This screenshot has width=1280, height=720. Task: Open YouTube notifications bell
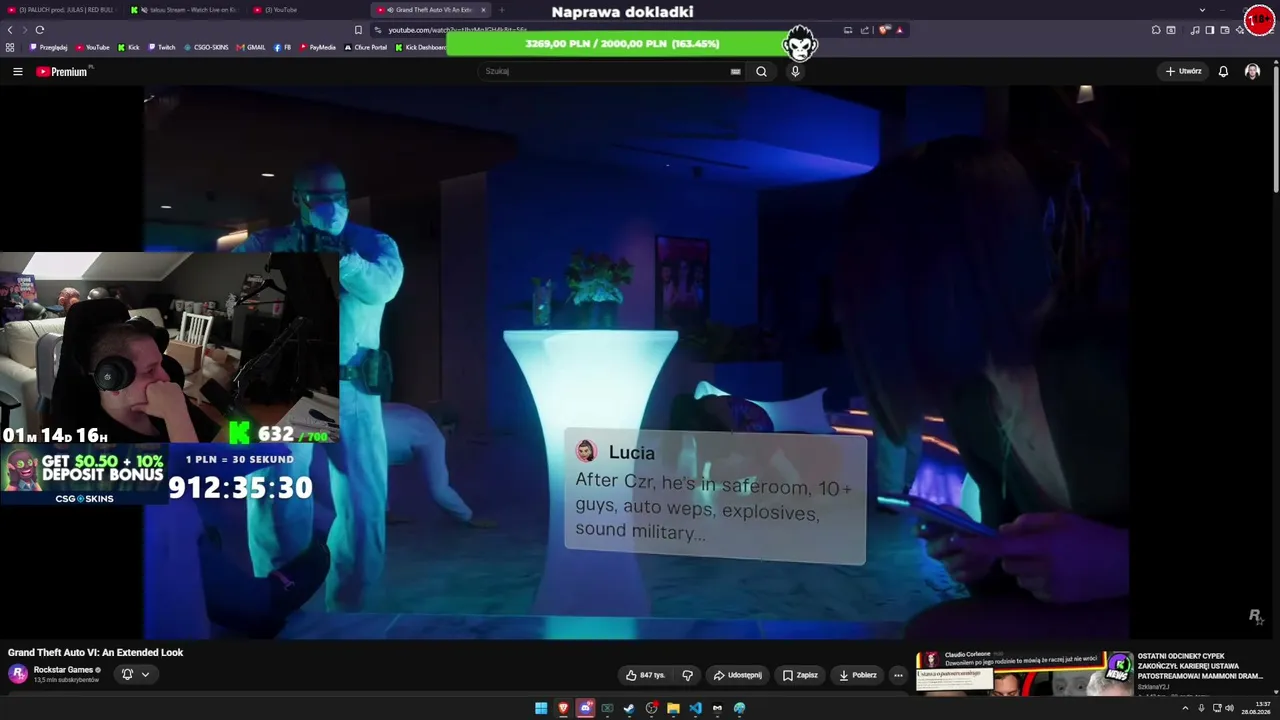(1223, 72)
